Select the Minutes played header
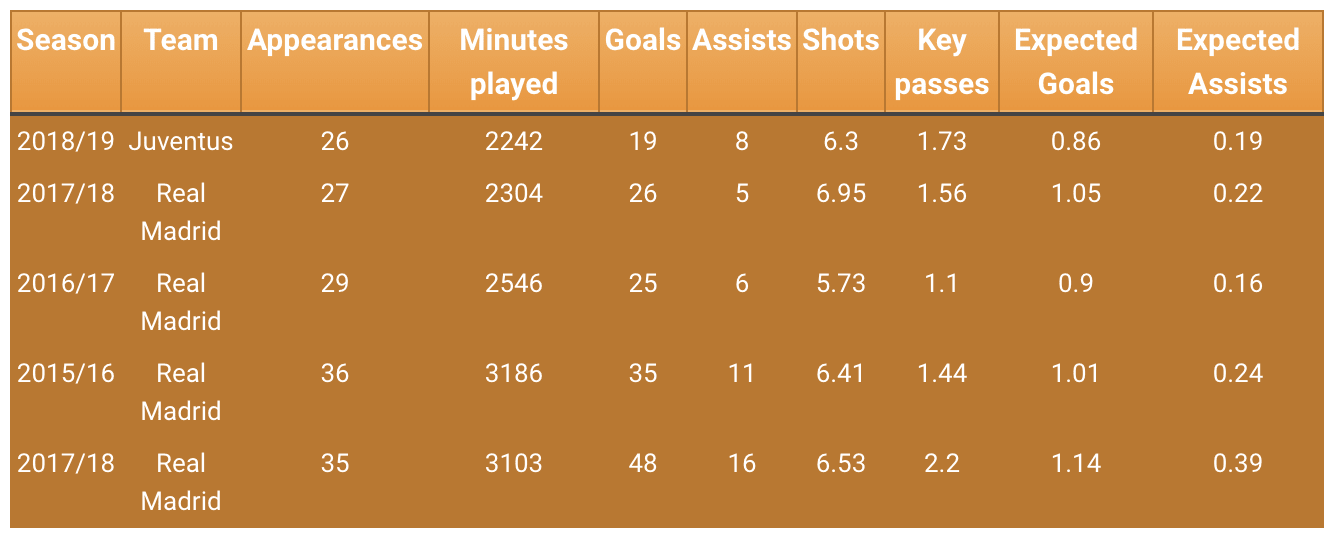 514,62
